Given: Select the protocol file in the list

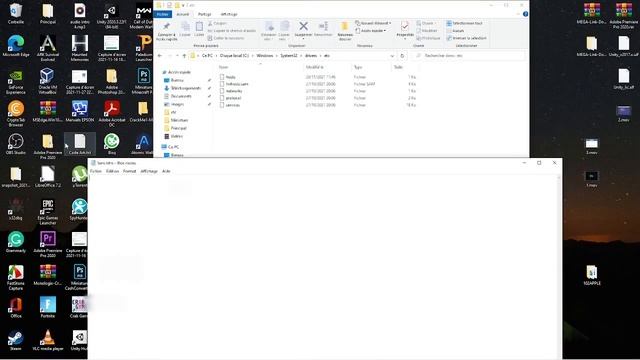Looking at the screenshot, I should [x=230, y=98].
